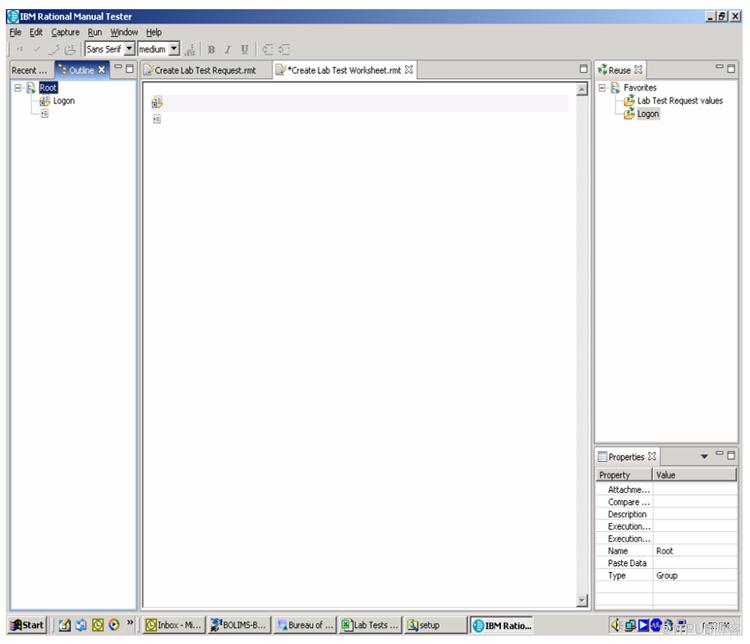The image size is (750, 644).
Task: Open the File menu
Action: pos(15,32)
